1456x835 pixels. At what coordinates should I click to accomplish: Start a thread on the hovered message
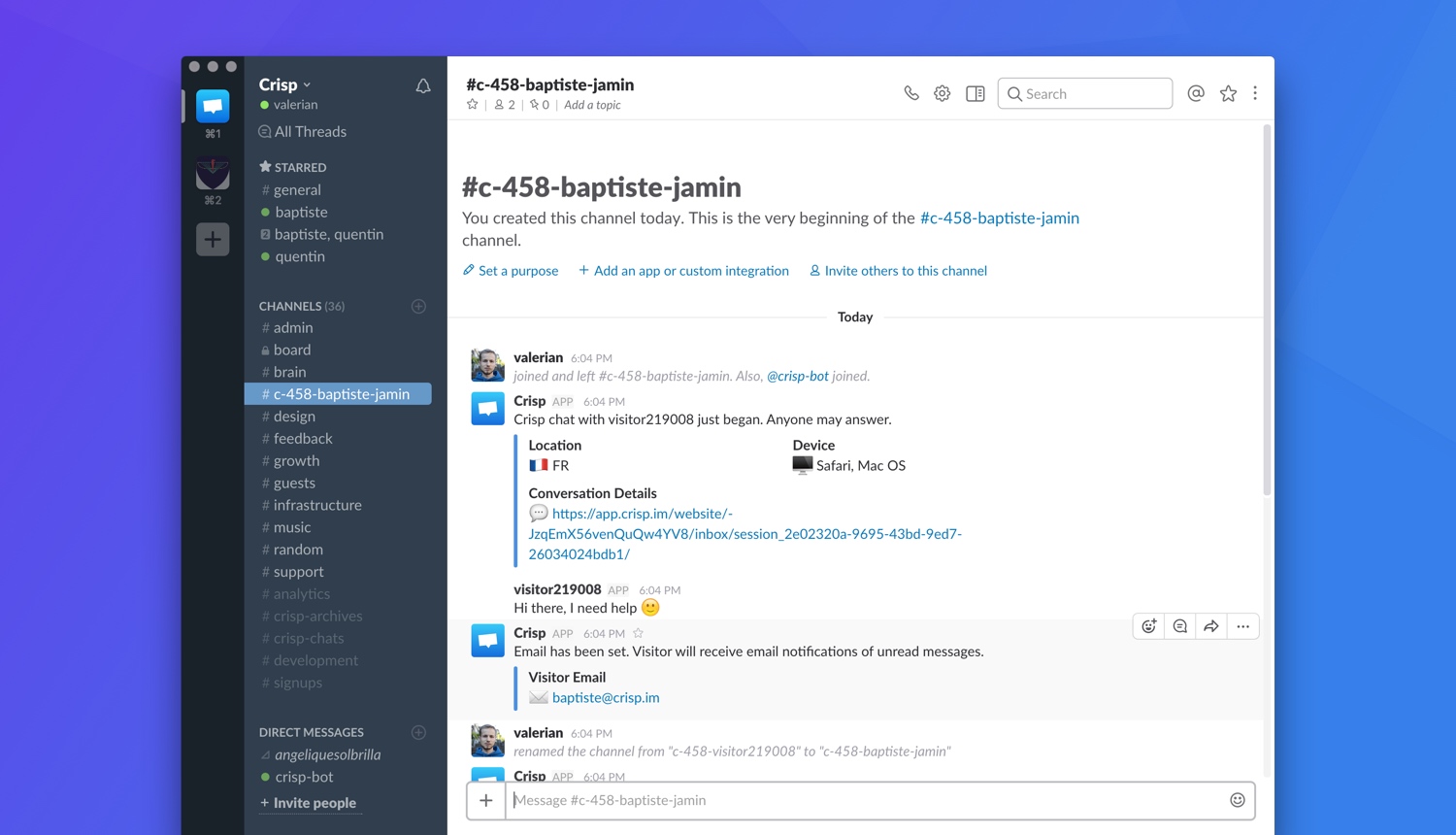coord(1180,626)
